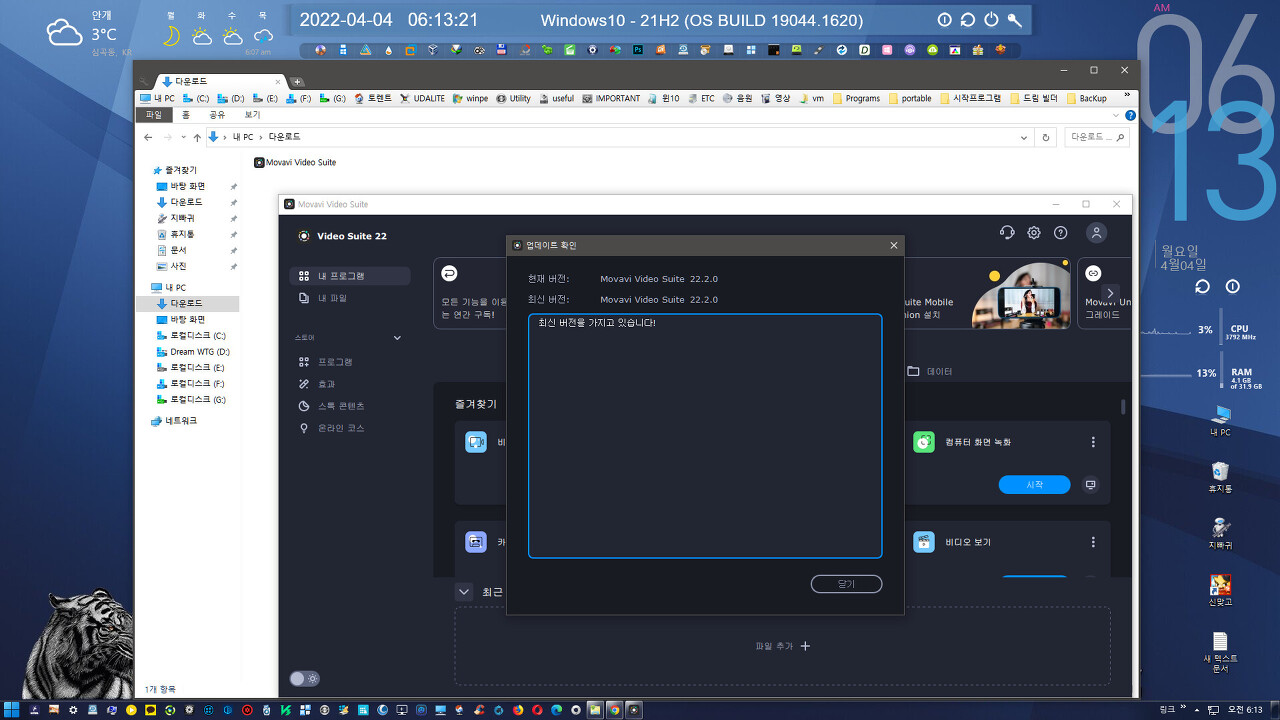Image resolution: width=1280 pixels, height=720 pixels.
Task: Open the 보기 tab in Explorer ribbon
Action: pyautogui.click(x=252, y=115)
